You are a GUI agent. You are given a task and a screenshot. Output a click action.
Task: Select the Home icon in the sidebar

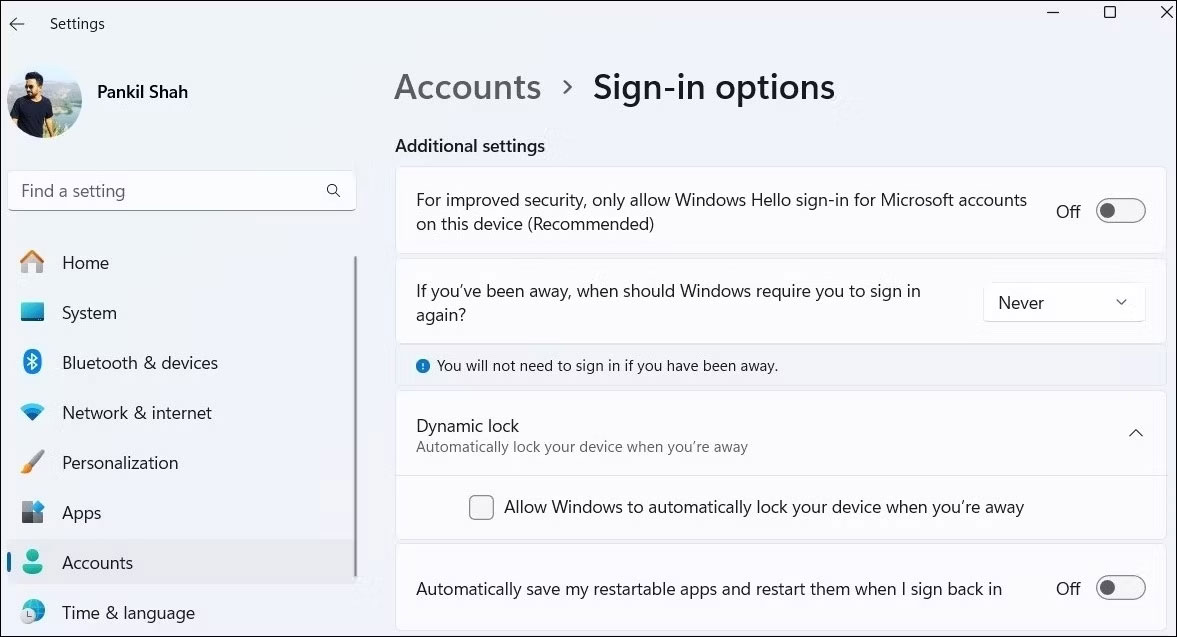tap(32, 262)
